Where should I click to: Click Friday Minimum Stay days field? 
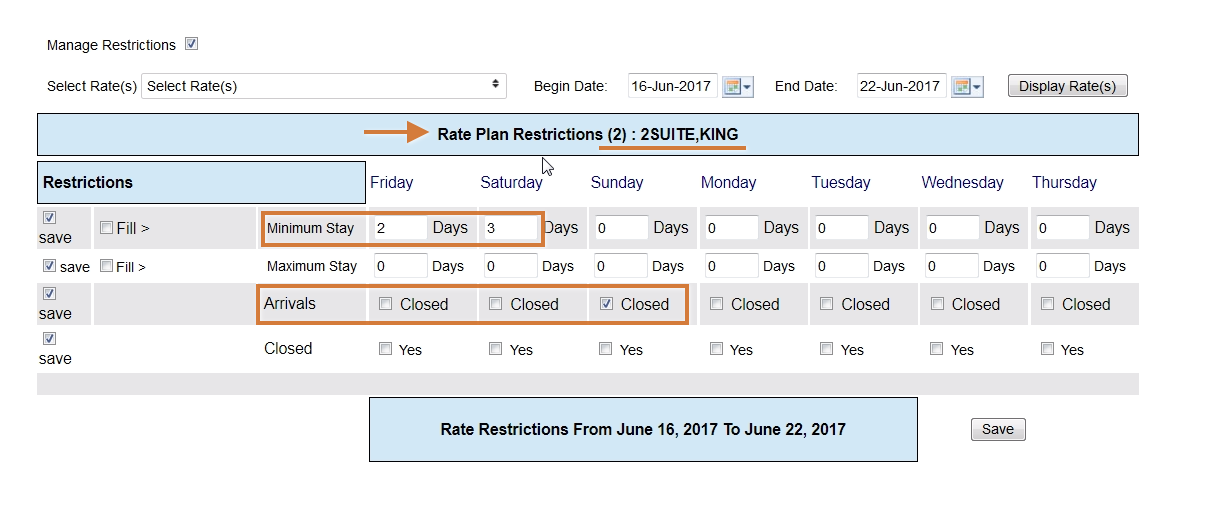point(397,228)
